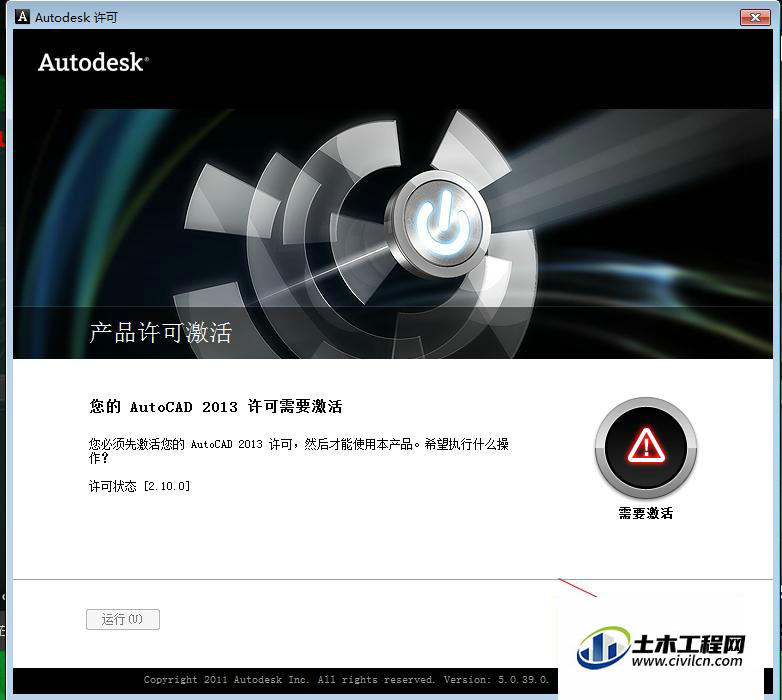
Task: Click the Autodesk title bar app icon
Action: coord(22,17)
